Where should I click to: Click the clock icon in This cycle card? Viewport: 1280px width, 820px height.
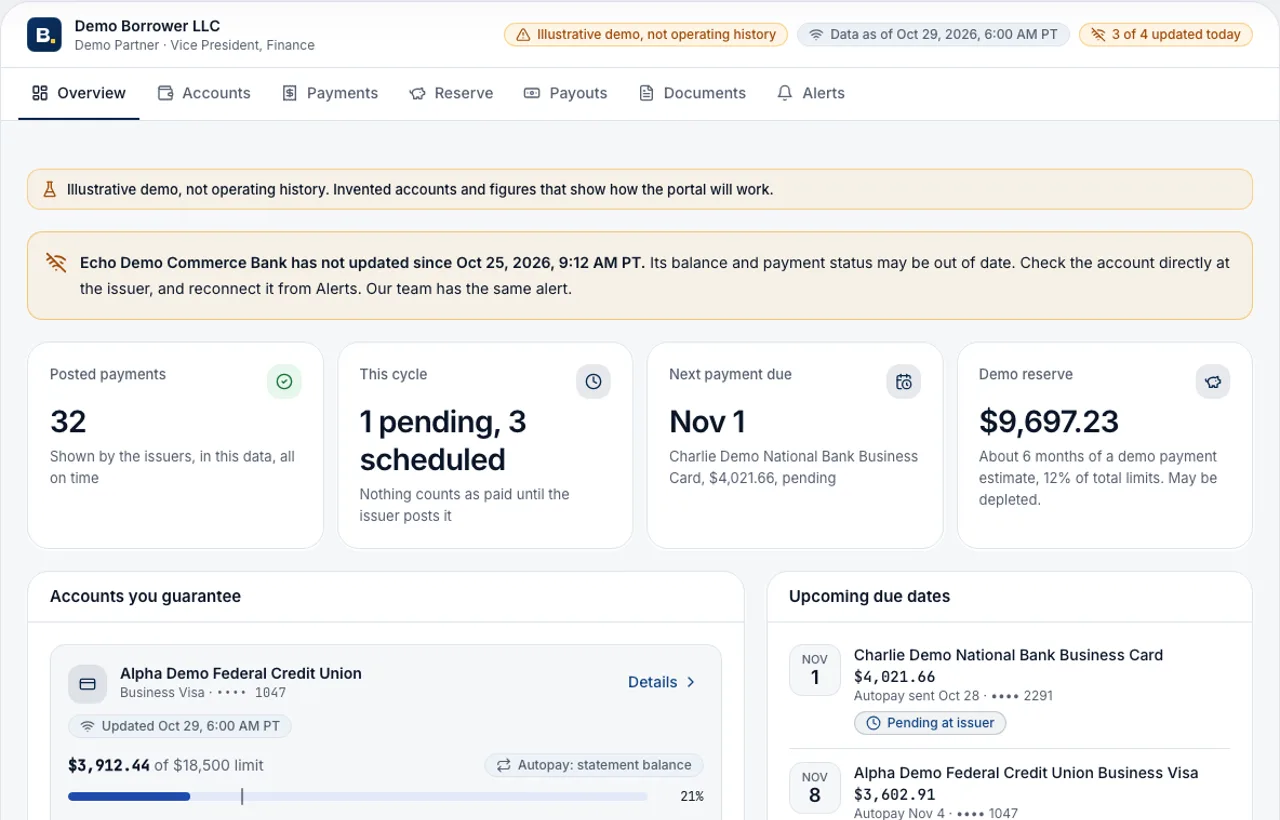pyautogui.click(x=593, y=381)
